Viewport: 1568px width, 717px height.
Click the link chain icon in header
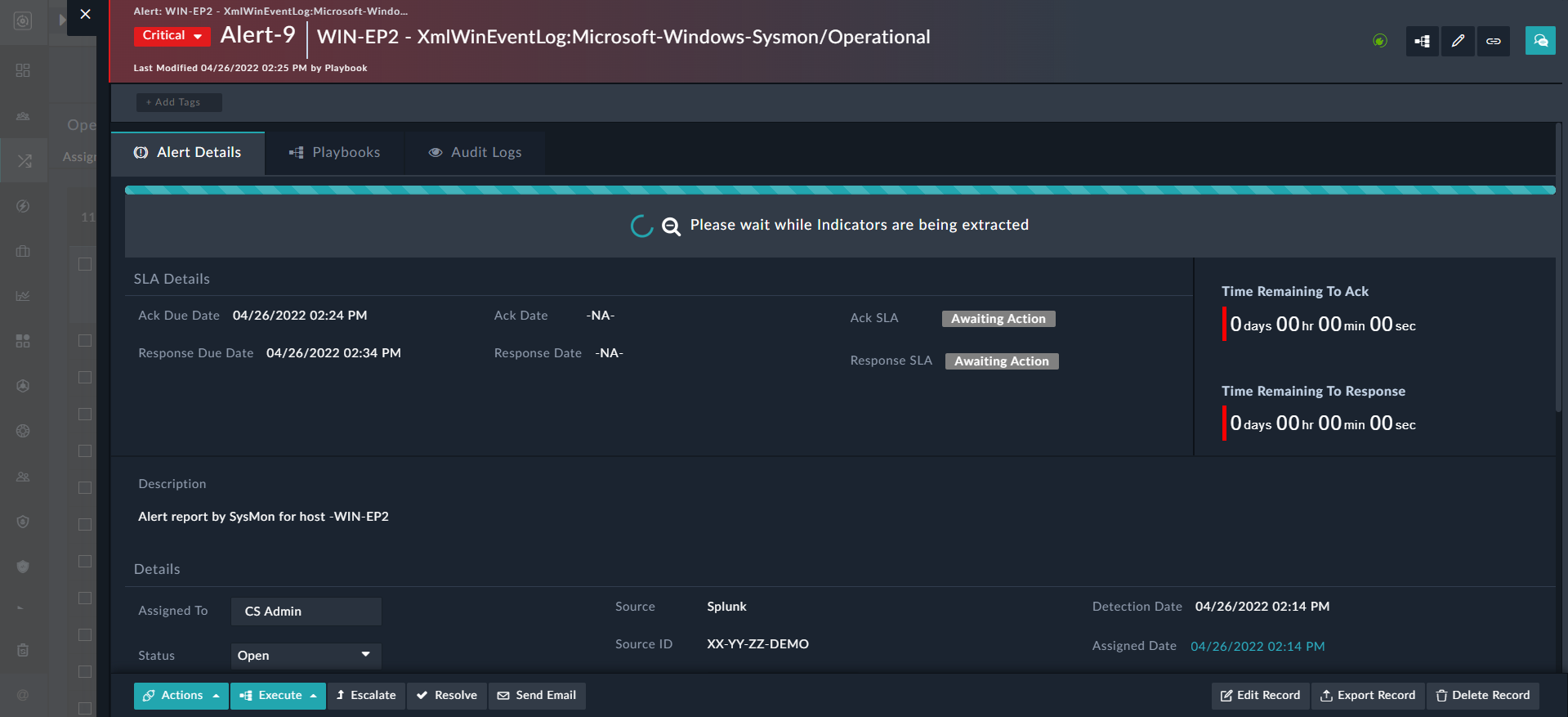pos(1493,41)
